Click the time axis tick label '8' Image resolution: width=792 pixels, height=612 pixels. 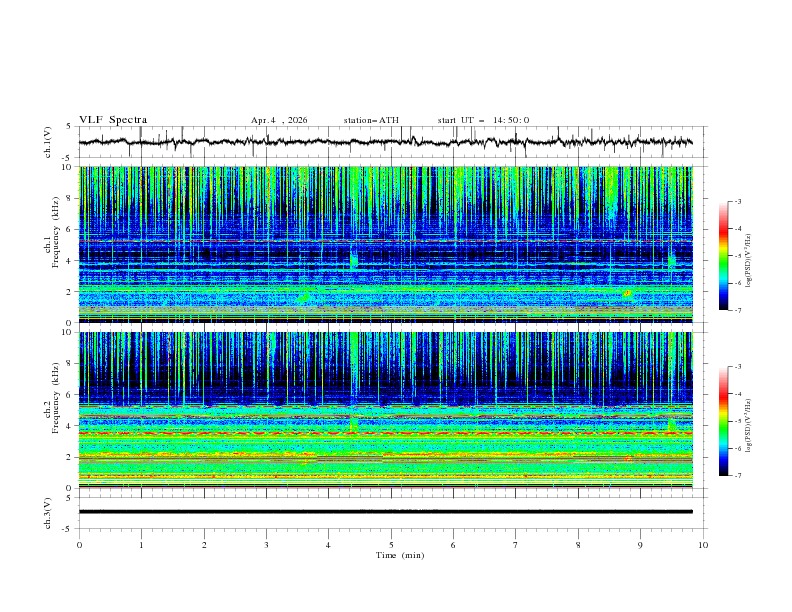(578, 545)
